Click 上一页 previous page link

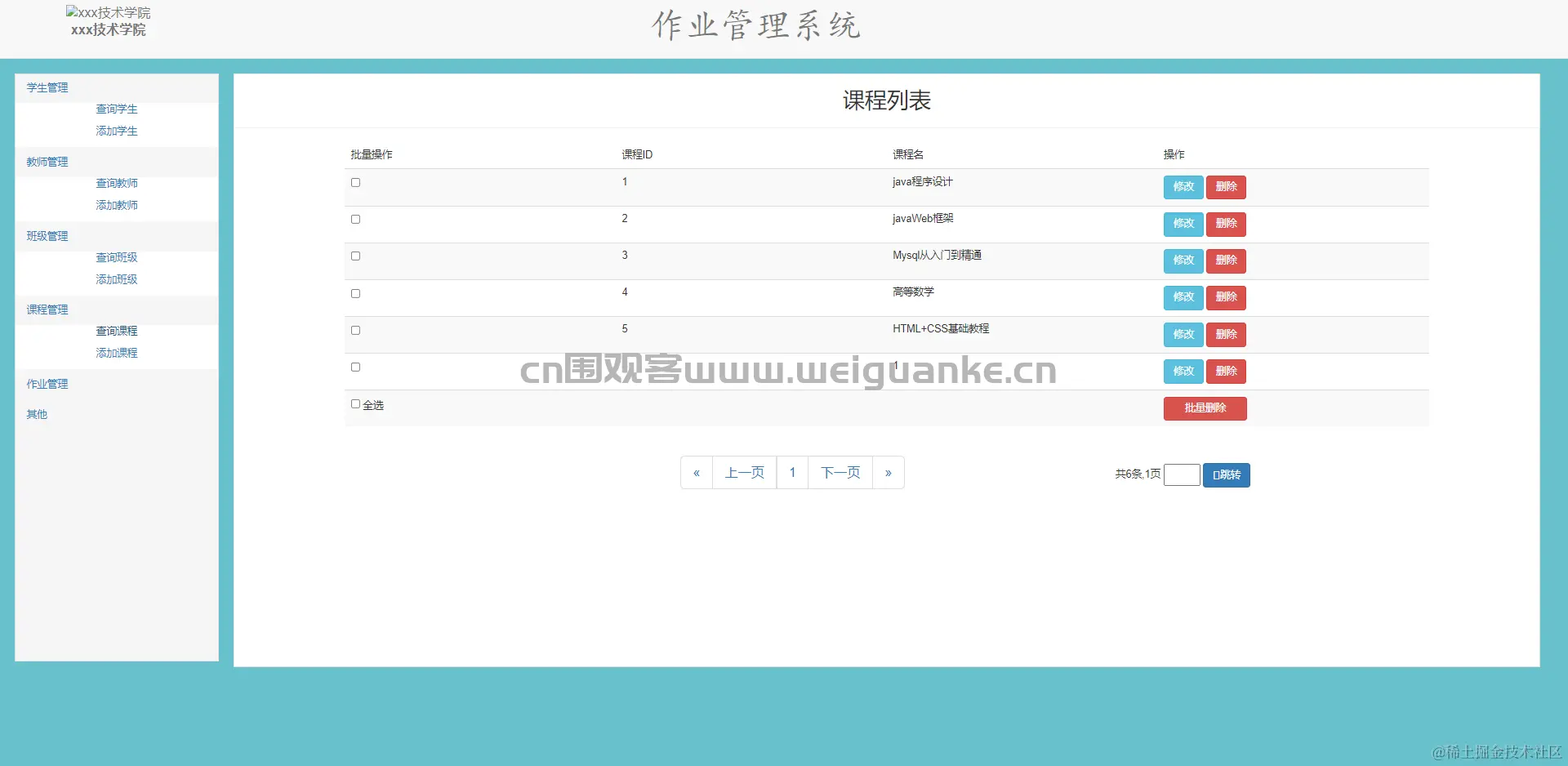(745, 473)
